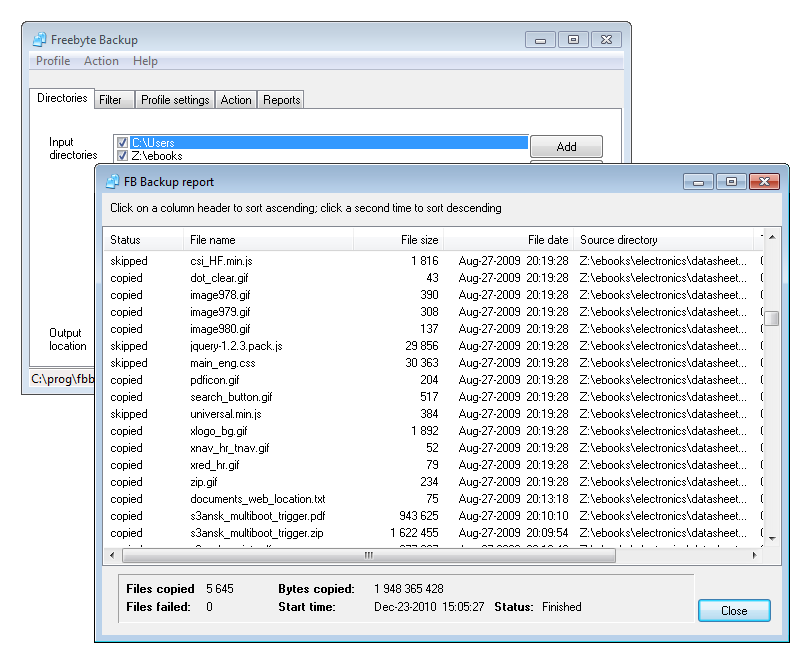Click the file size value 1 622 455
The width and height of the screenshot is (812, 661).
tap(414, 533)
